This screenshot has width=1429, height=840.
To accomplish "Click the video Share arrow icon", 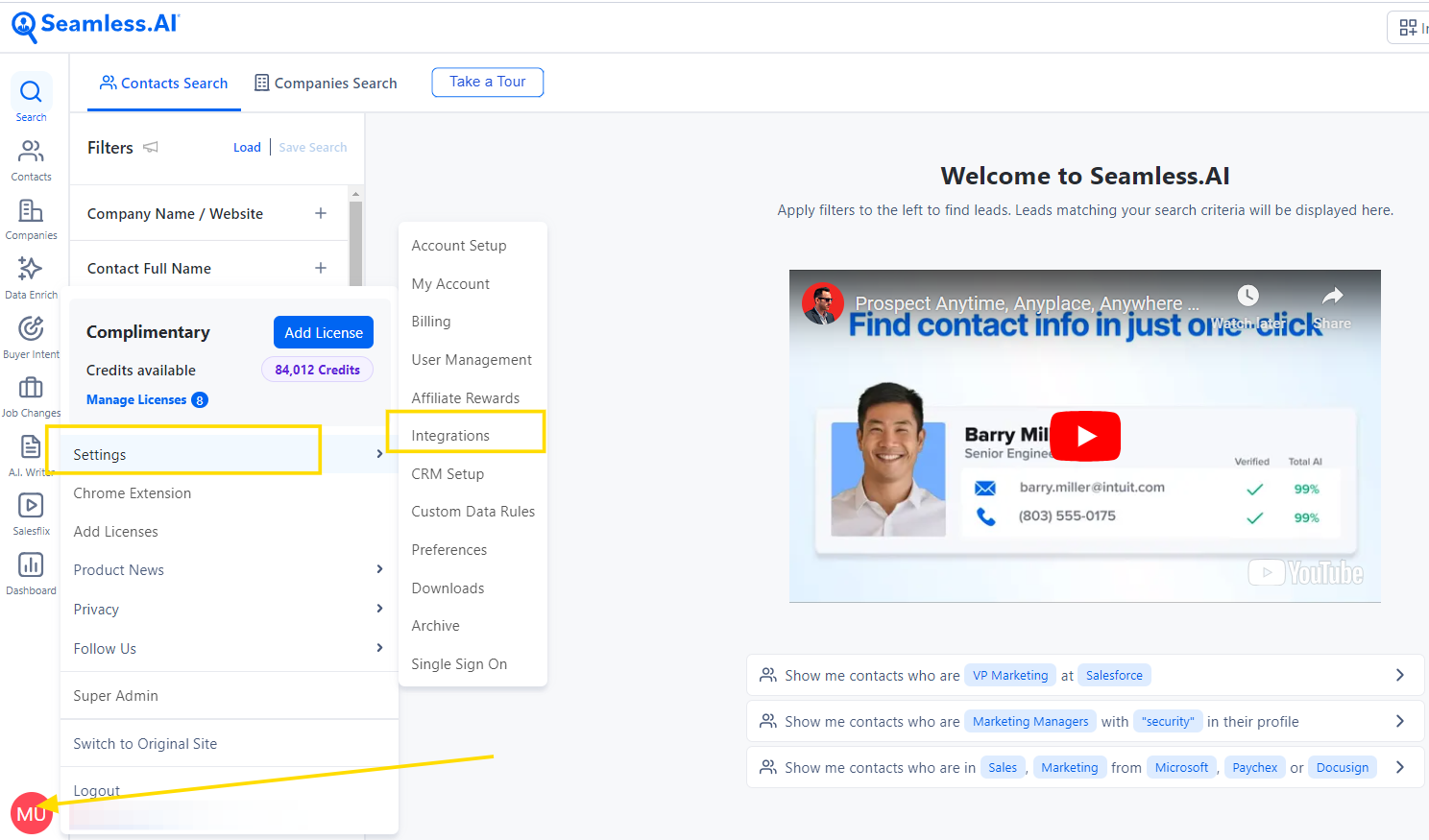I will (x=1332, y=296).
